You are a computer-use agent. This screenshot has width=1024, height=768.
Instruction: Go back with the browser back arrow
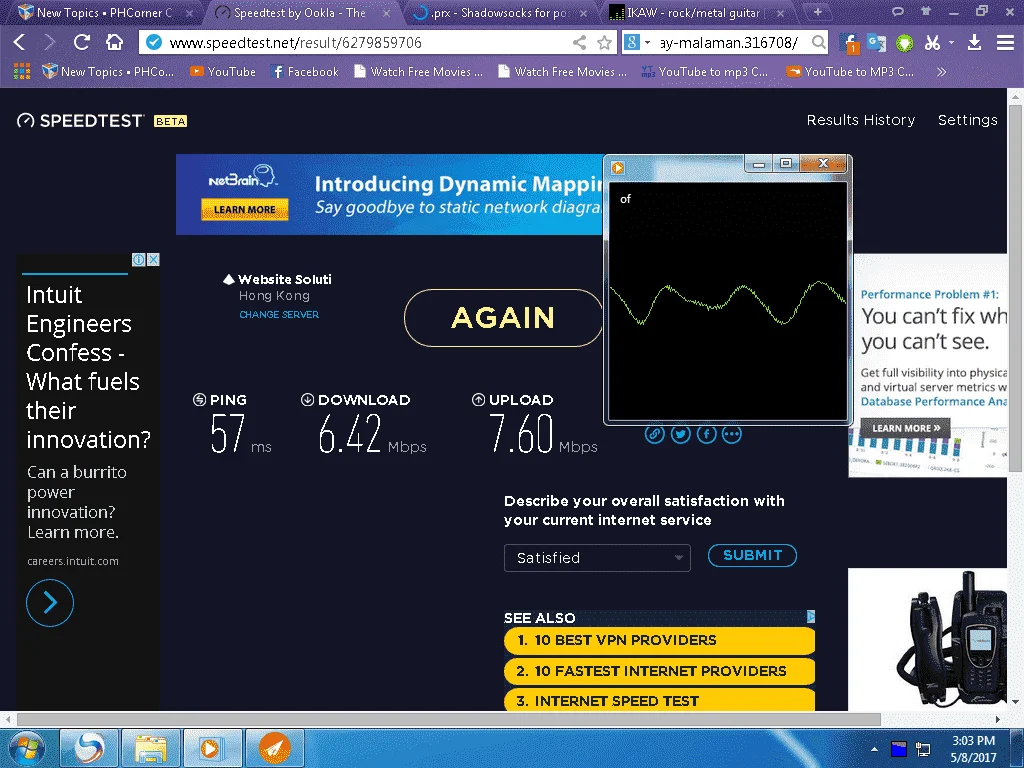(20, 42)
